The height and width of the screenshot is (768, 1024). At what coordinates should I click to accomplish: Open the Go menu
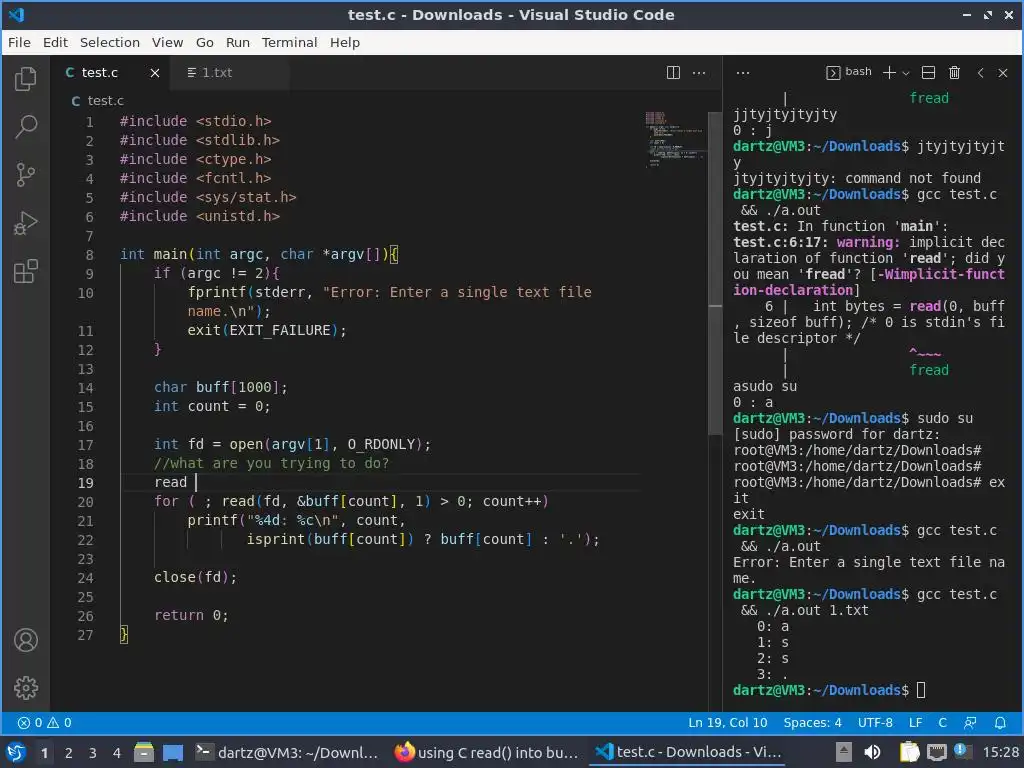tap(204, 42)
